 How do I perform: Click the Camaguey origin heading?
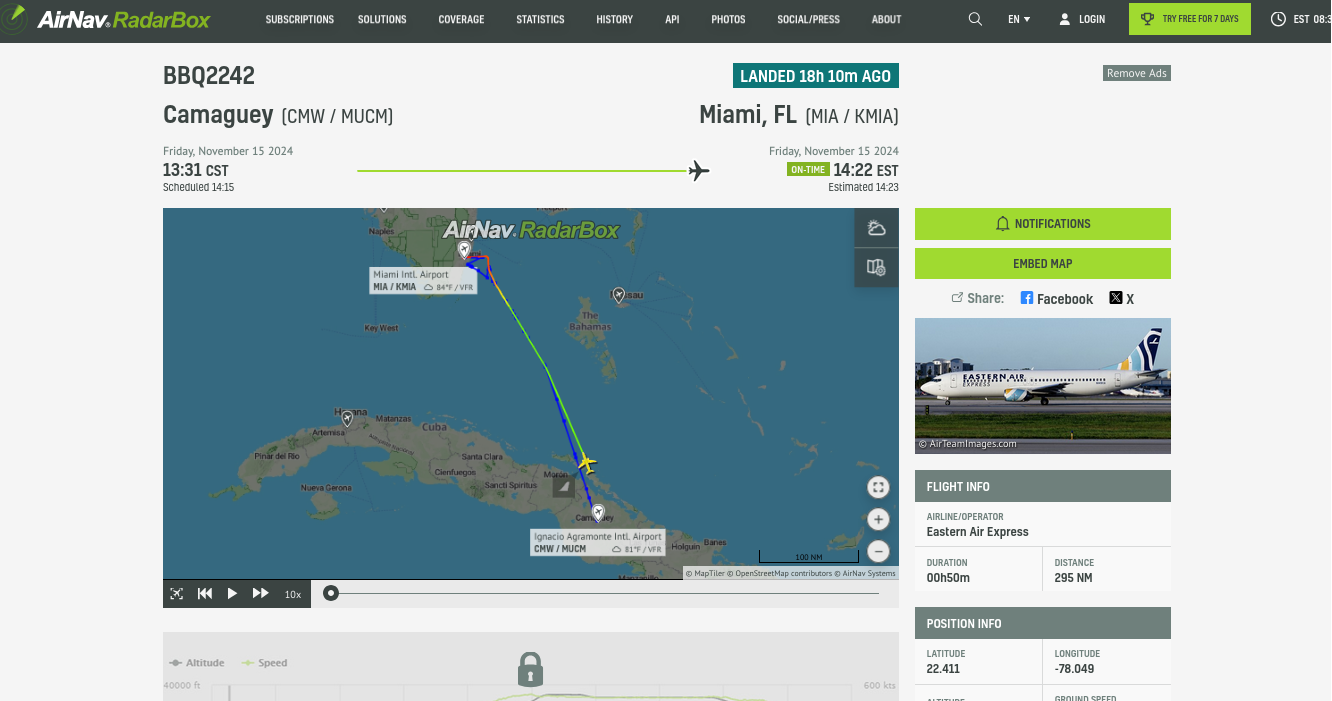[218, 115]
